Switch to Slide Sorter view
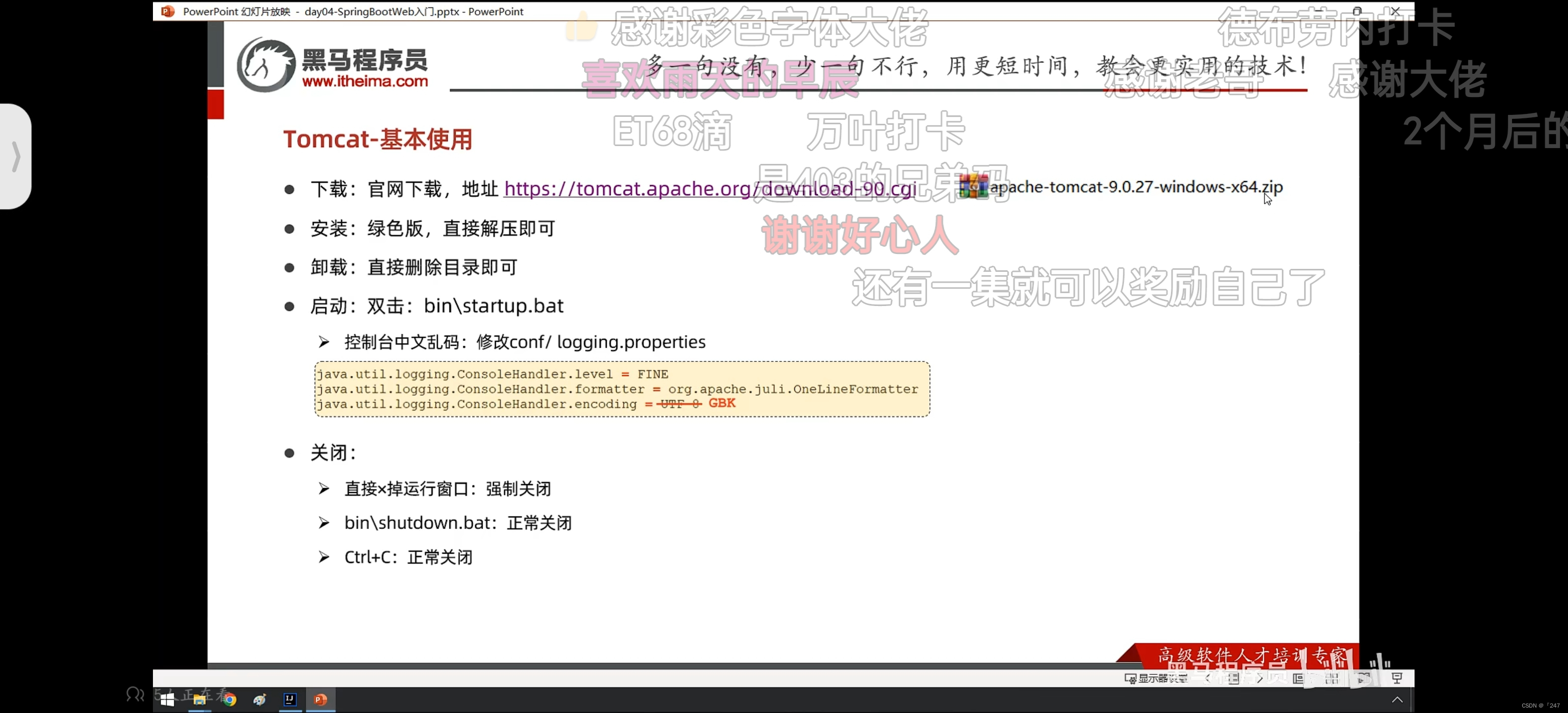This screenshot has width=1568, height=713. 1331,678
